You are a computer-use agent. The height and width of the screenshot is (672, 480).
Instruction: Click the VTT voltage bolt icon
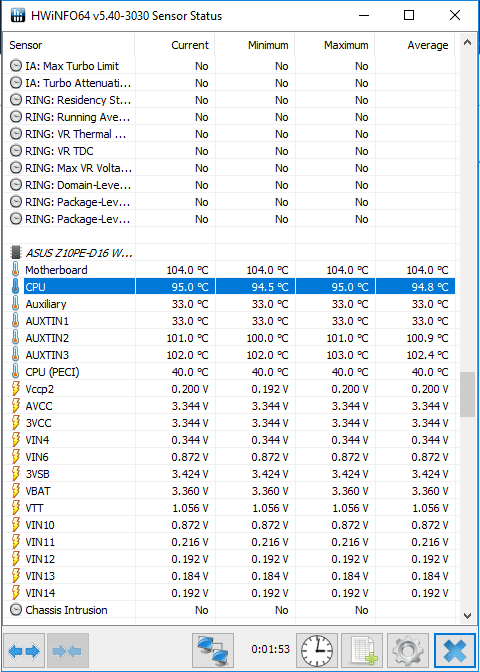click(16, 508)
